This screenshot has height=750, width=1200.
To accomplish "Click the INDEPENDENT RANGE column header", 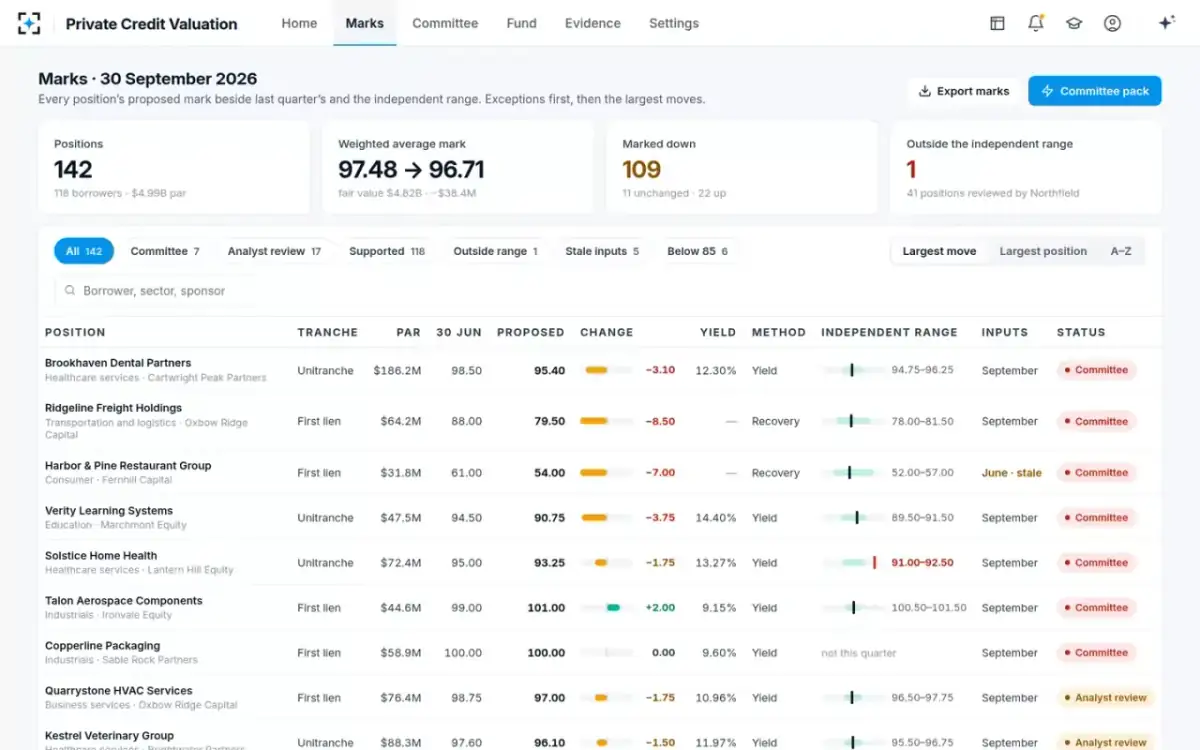I will 889,332.
